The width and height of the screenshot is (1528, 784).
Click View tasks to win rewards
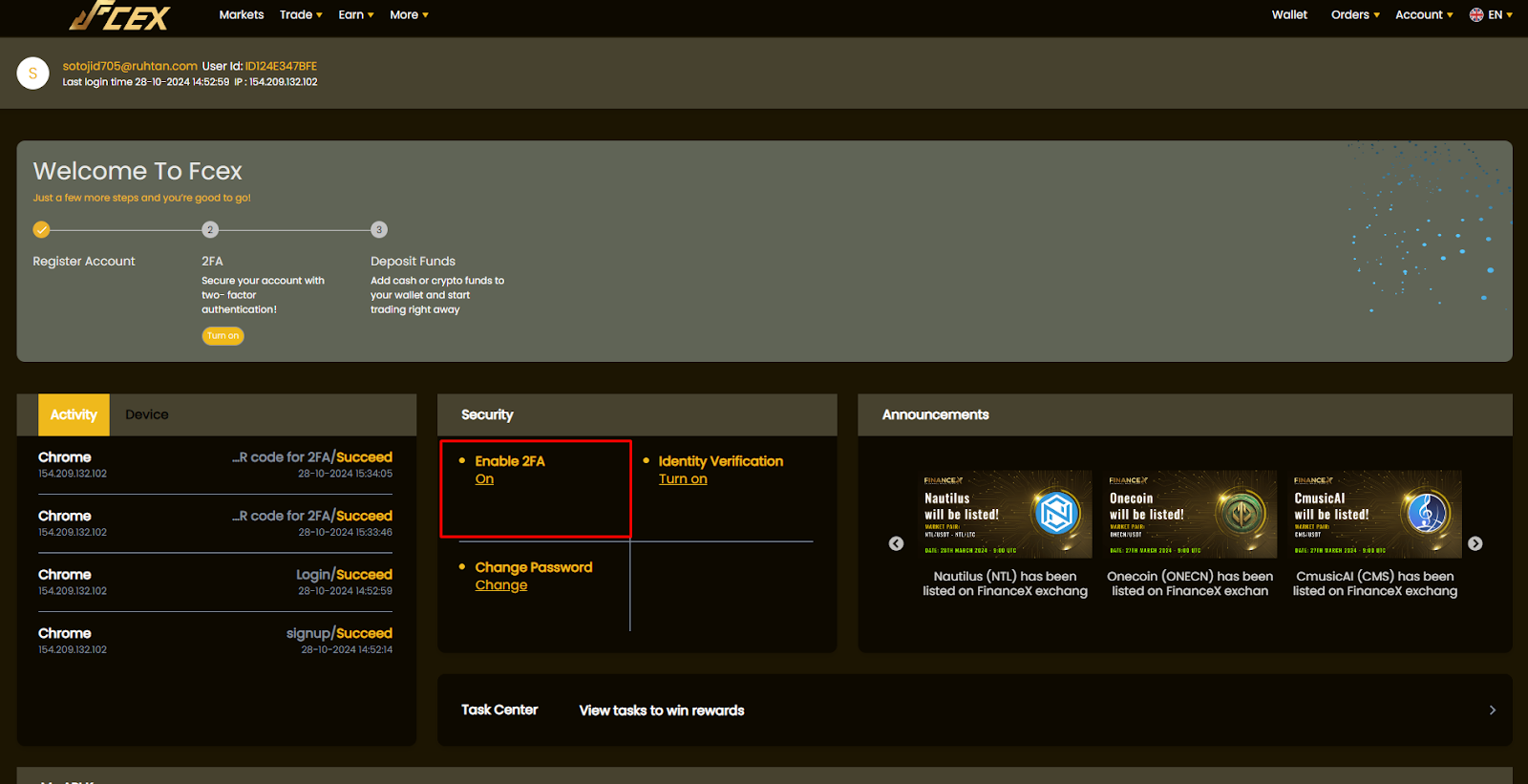pos(662,710)
